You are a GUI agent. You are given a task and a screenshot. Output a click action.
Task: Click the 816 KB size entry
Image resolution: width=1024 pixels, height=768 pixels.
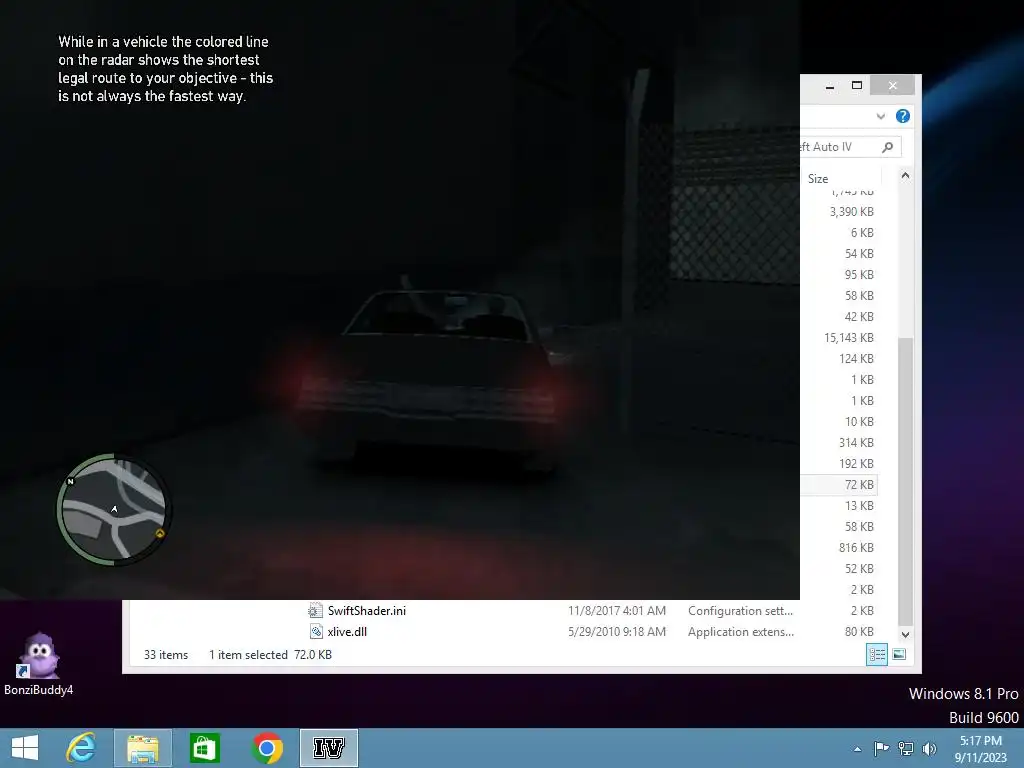coord(856,547)
